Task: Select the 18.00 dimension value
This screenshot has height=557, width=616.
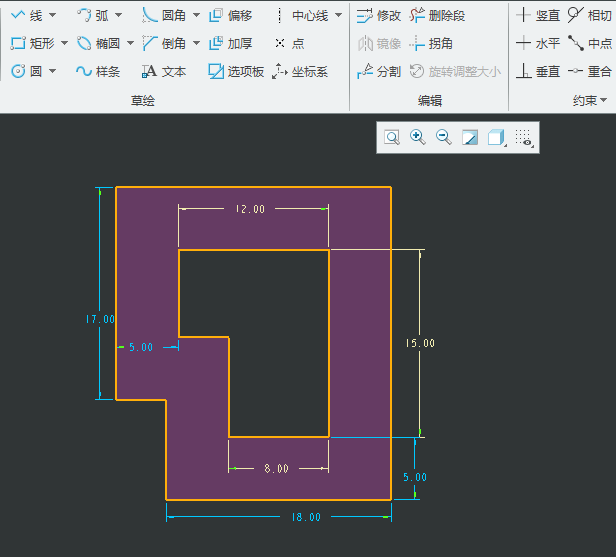Action: [x=306, y=517]
